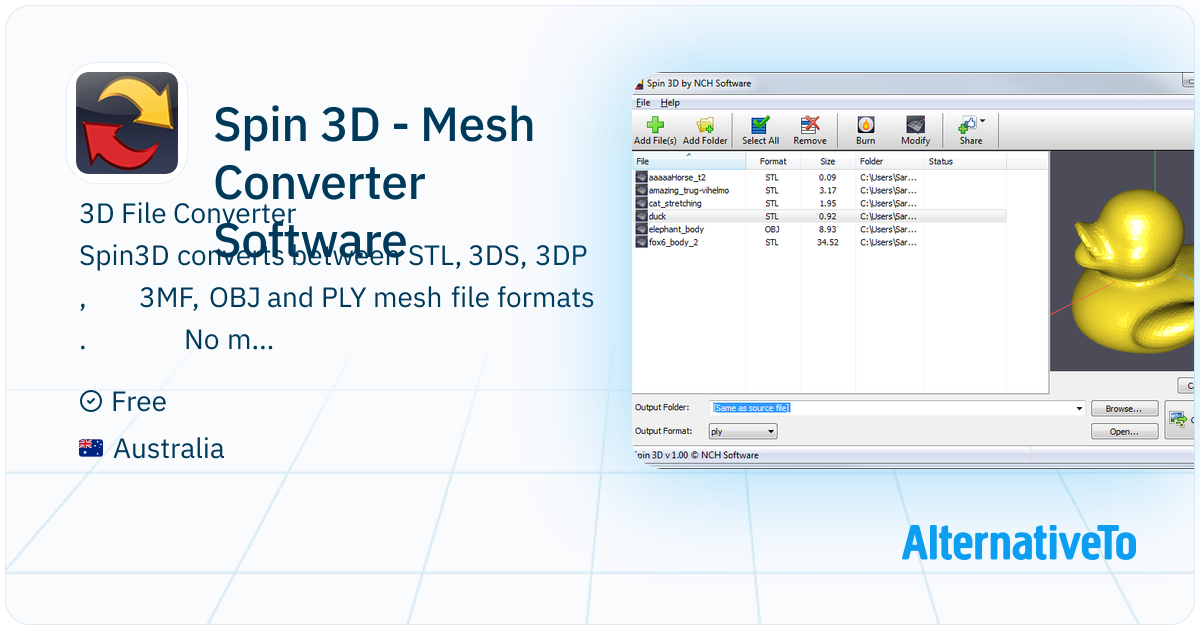Viewport: 1200px width, 630px height.
Task: Open the Modify mesh tool
Action: coord(915,130)
